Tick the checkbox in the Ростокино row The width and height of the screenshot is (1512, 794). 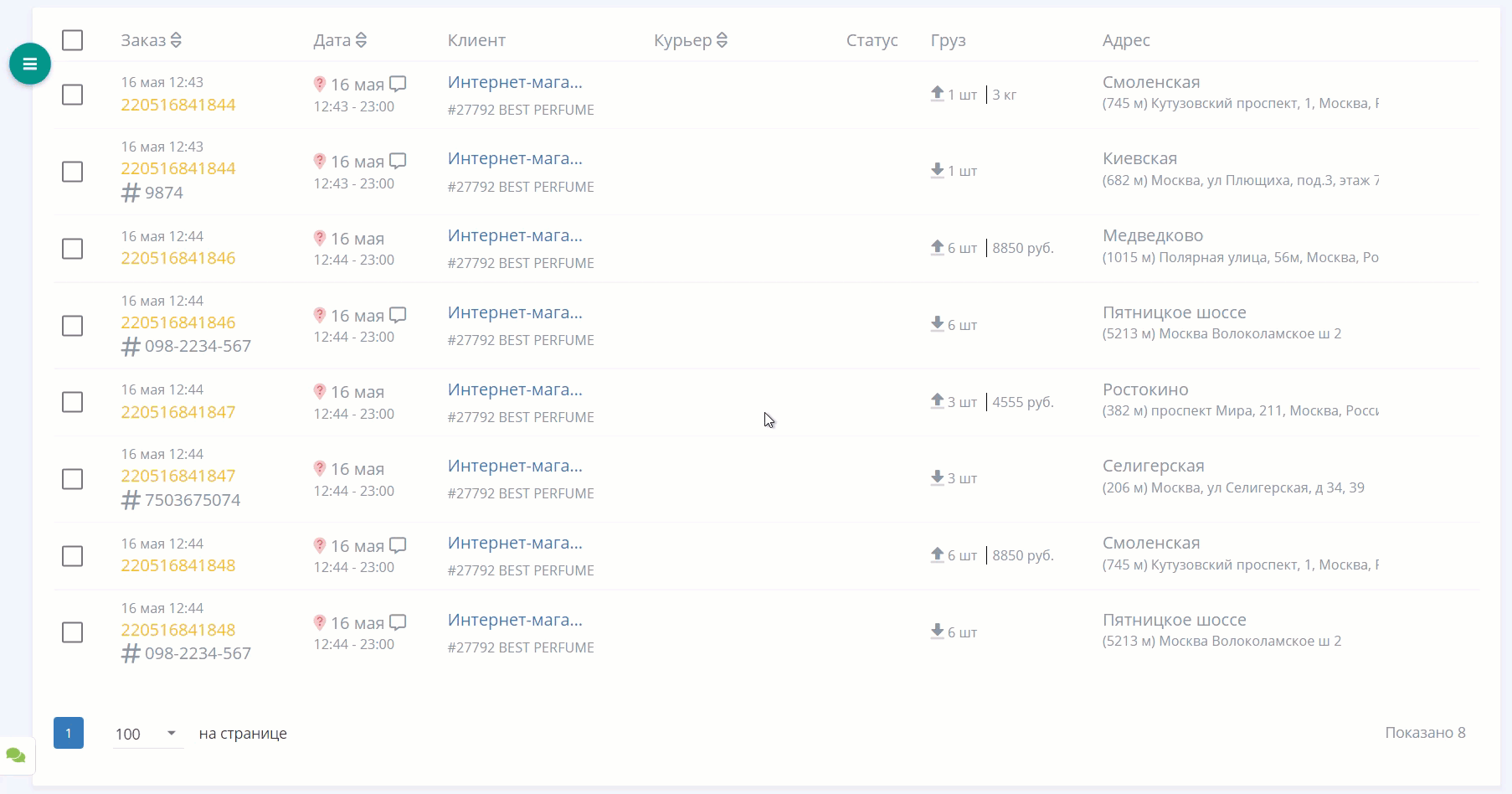(x=73, y=402)
